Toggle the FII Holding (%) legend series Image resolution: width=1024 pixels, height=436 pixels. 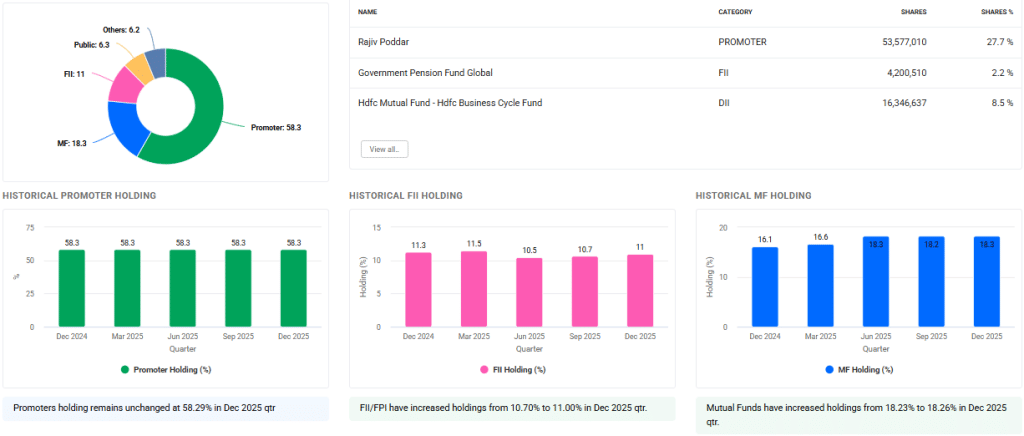517,369
